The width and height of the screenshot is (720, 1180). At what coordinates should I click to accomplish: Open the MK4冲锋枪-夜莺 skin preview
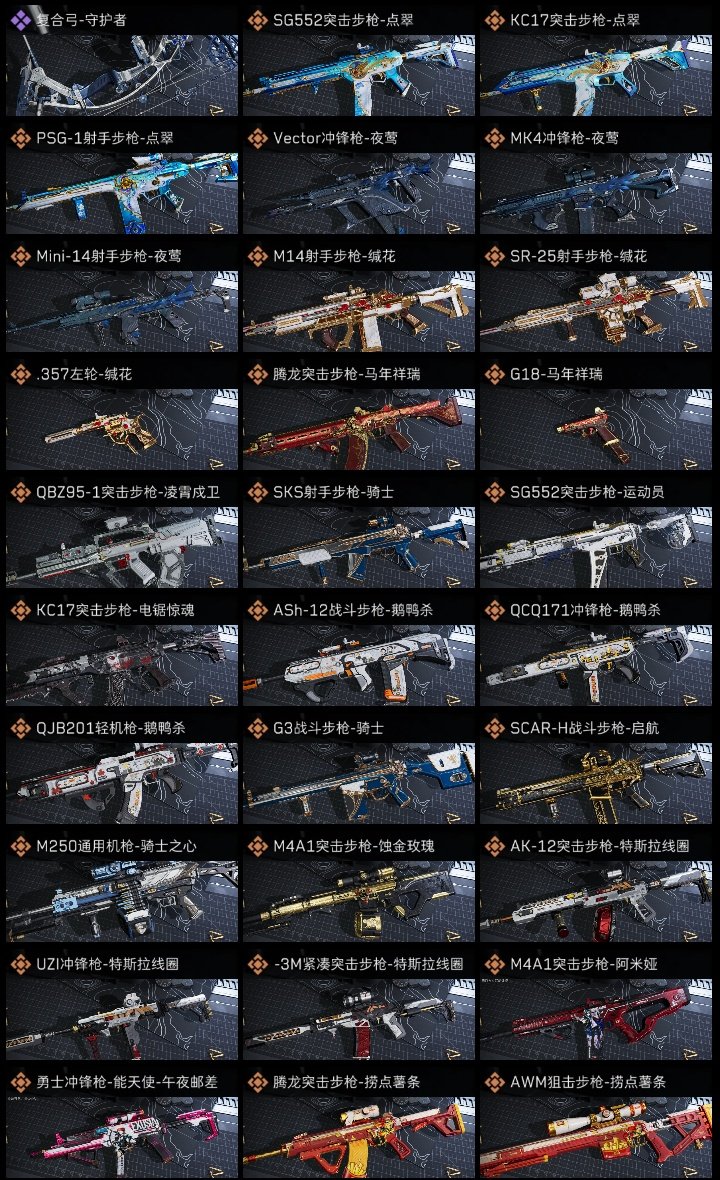[x=595, y=193]
